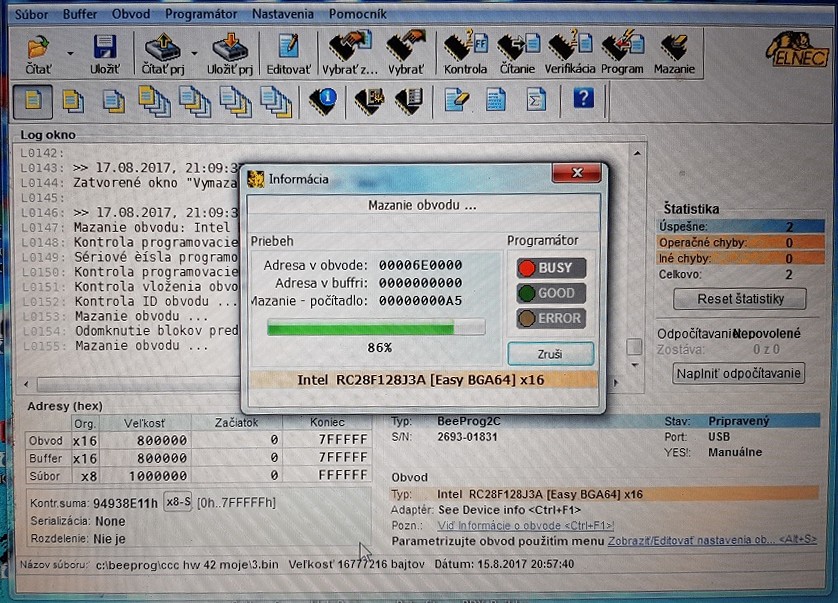
Task: Click the red BUSY indicator
Action: (551, 267)
